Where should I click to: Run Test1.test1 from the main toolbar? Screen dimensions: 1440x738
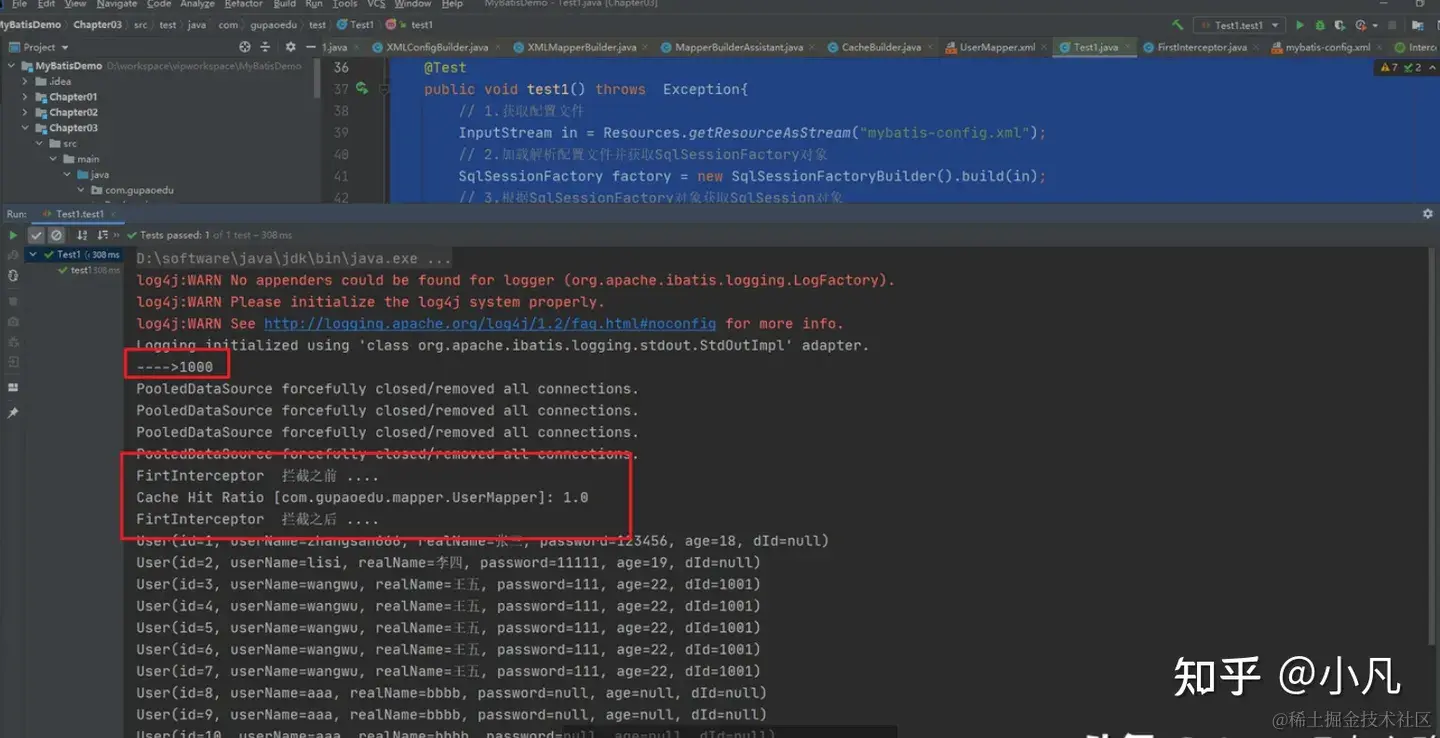point(1300,25)
